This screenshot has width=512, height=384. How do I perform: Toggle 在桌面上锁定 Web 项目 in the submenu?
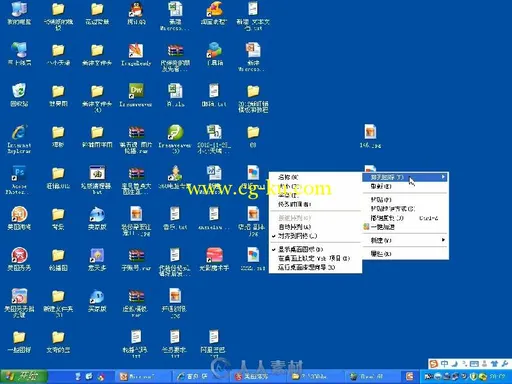click(315, 258)
